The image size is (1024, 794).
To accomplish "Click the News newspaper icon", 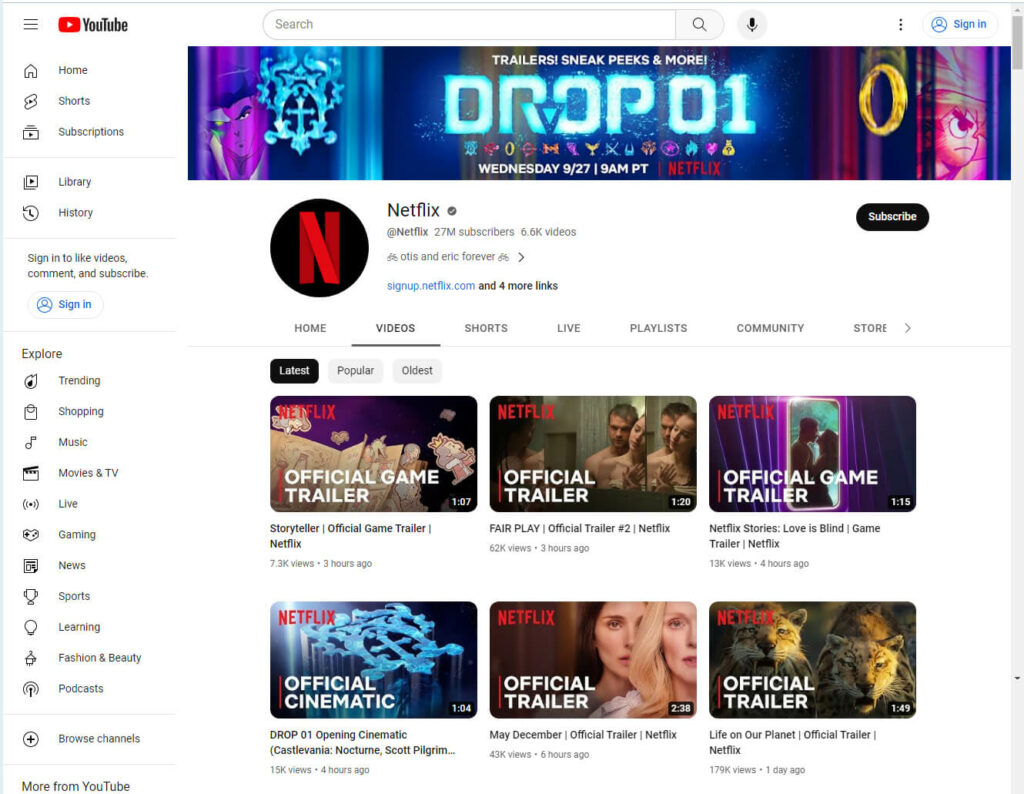I will click(31, 565).
